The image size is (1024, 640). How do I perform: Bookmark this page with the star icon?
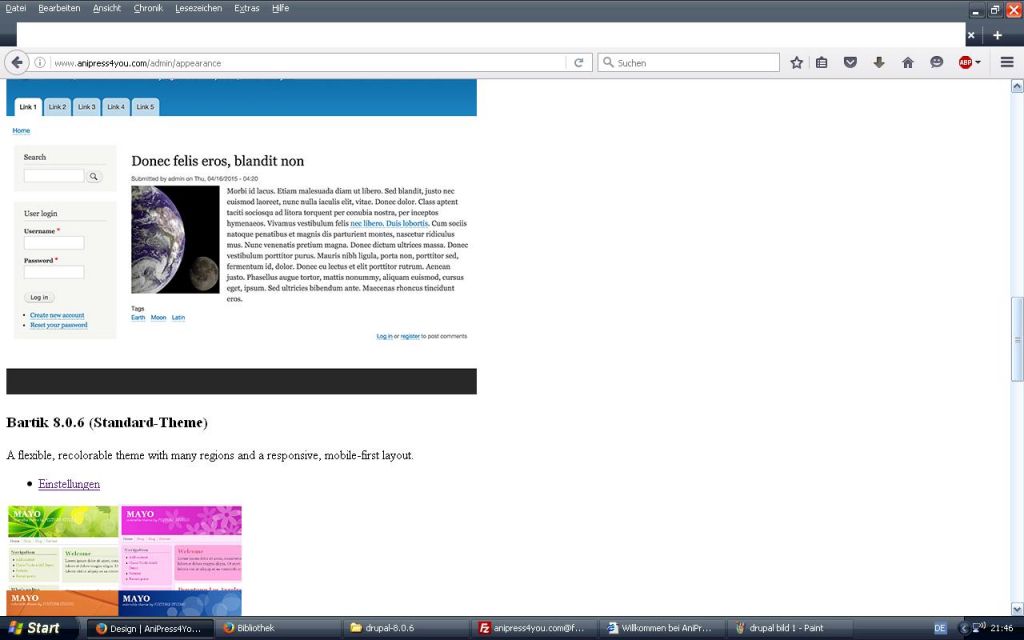coord(796,62)
